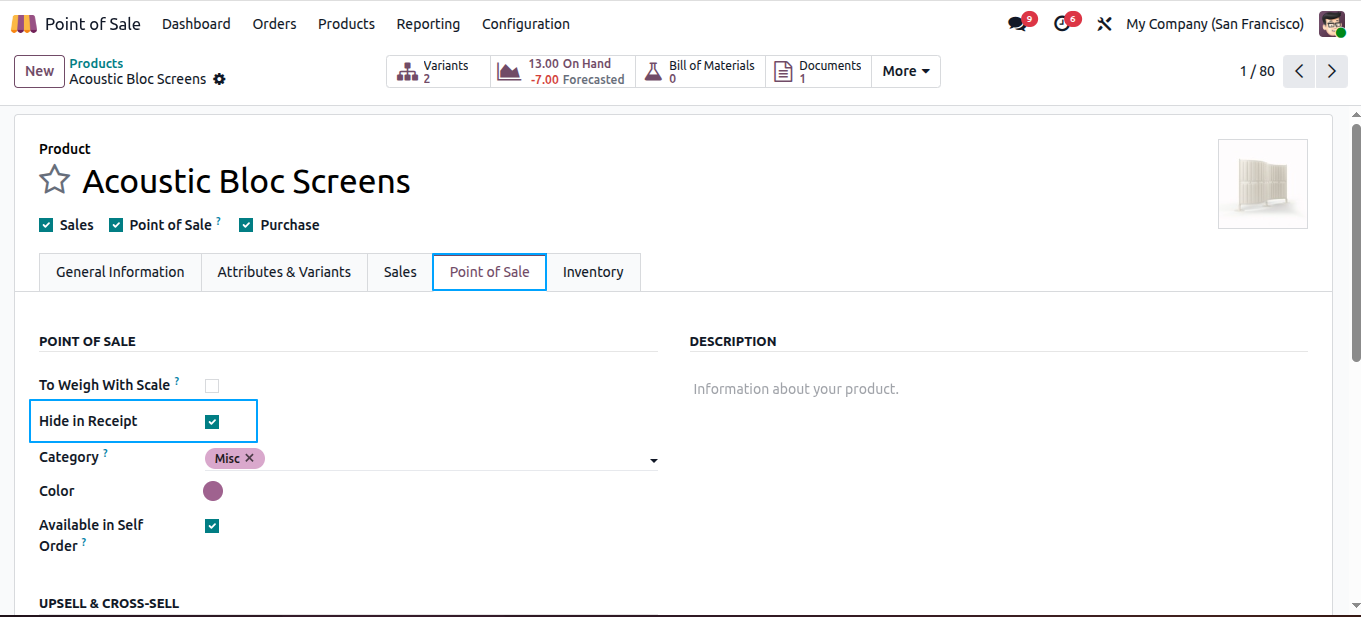Viewport: 1361px width, 617px height.
Task: Click the help mark beside To Weigh With Scale
Action: pos(177,381)
